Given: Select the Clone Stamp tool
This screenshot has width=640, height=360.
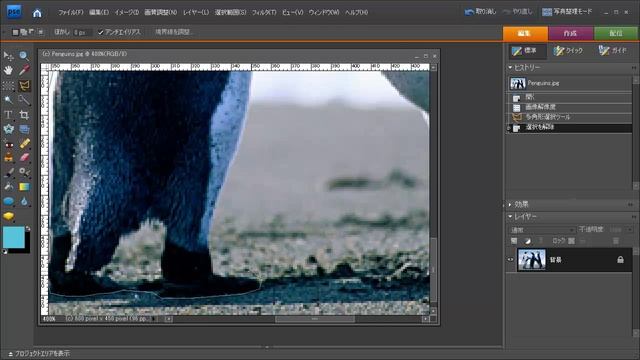Looking at the screenshot, I should [8, 158].
